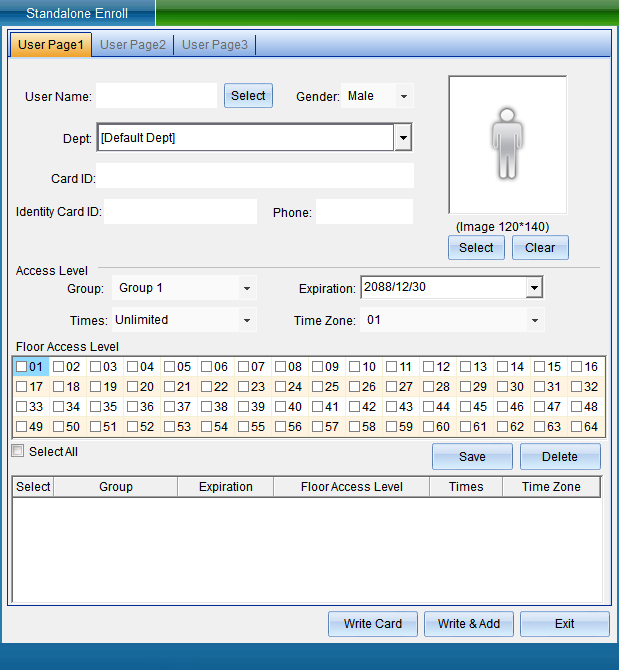
Task: Click the Expiration column header
Action: pos(226,487)
